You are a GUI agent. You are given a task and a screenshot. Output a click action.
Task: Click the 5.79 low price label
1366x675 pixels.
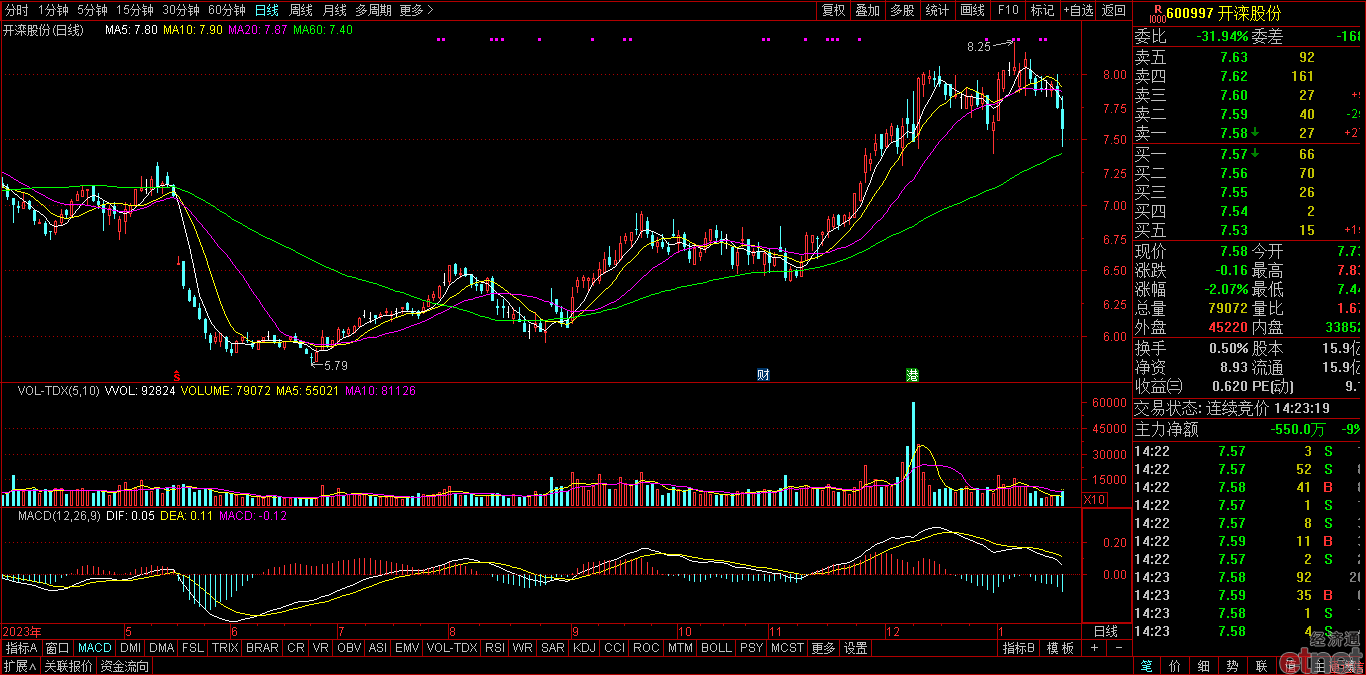tap(336, 365)
